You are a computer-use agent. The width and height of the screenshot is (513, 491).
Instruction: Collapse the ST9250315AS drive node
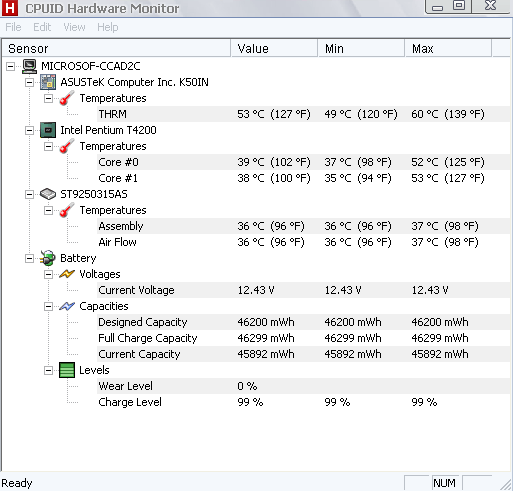30,194
